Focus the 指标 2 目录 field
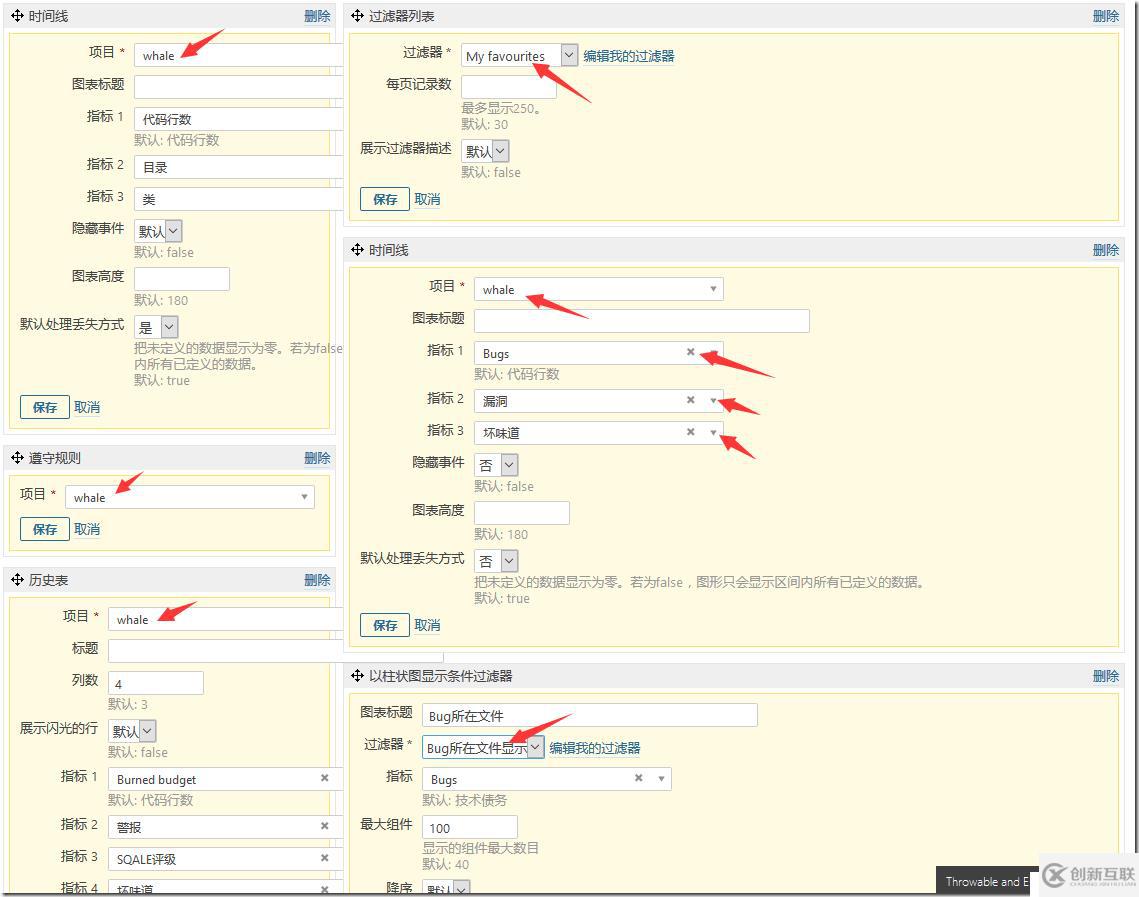 238,167
